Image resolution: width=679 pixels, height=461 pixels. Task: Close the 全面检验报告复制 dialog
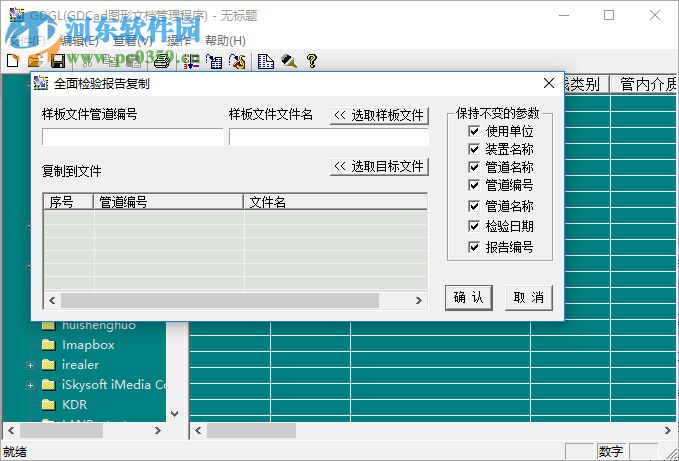point(549,83)
